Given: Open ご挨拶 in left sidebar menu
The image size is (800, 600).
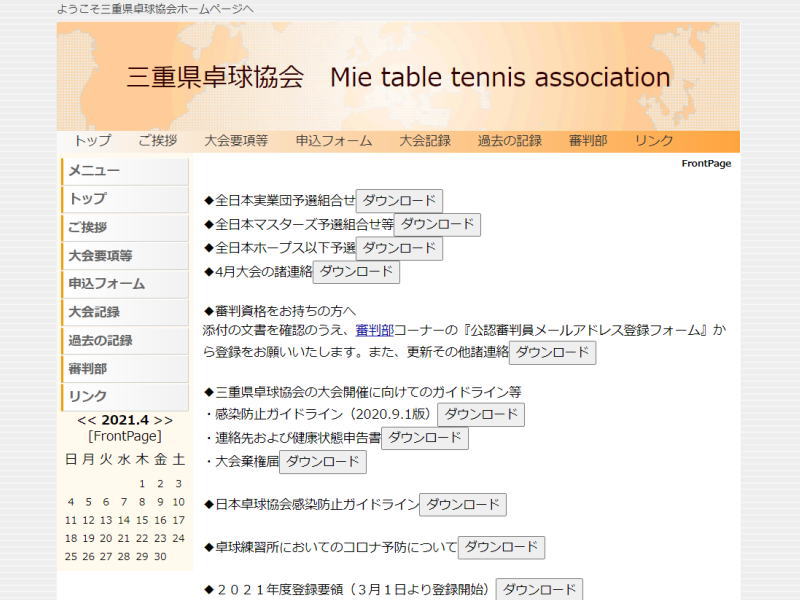Looking at the screenshot, I should click(88, 227).
